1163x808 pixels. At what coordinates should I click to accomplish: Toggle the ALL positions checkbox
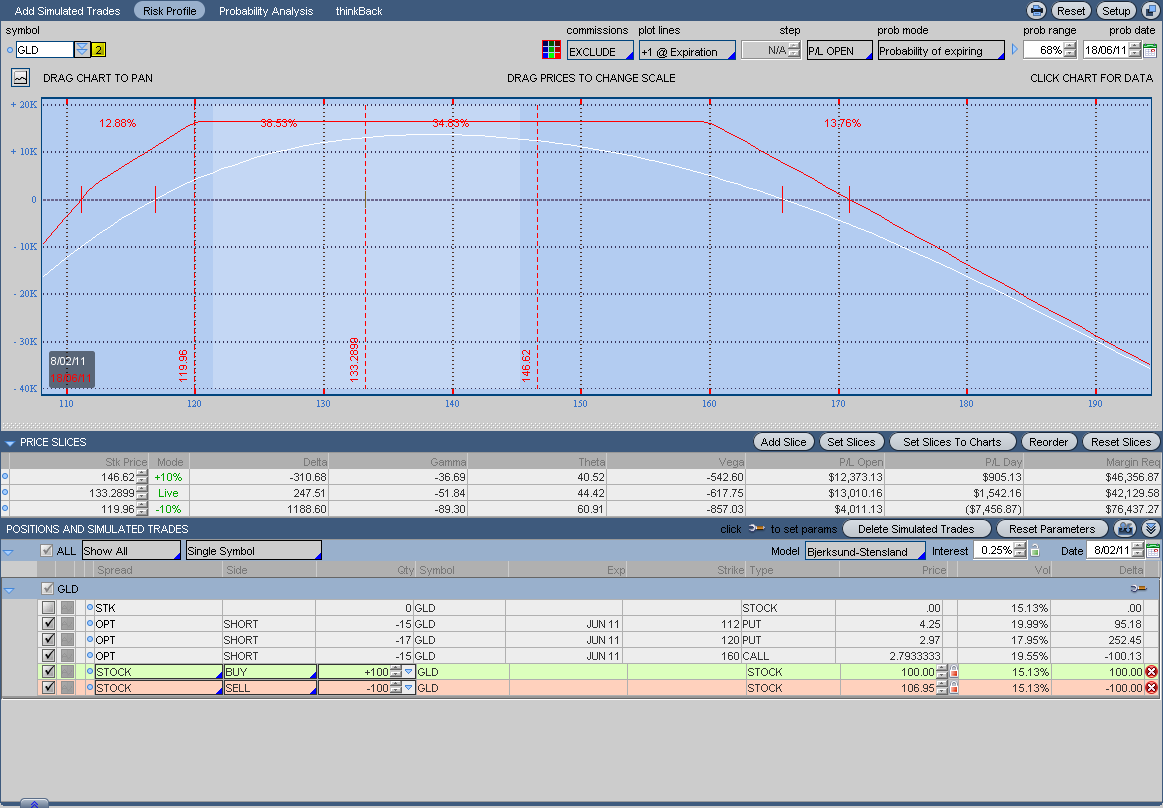point(46,550)
